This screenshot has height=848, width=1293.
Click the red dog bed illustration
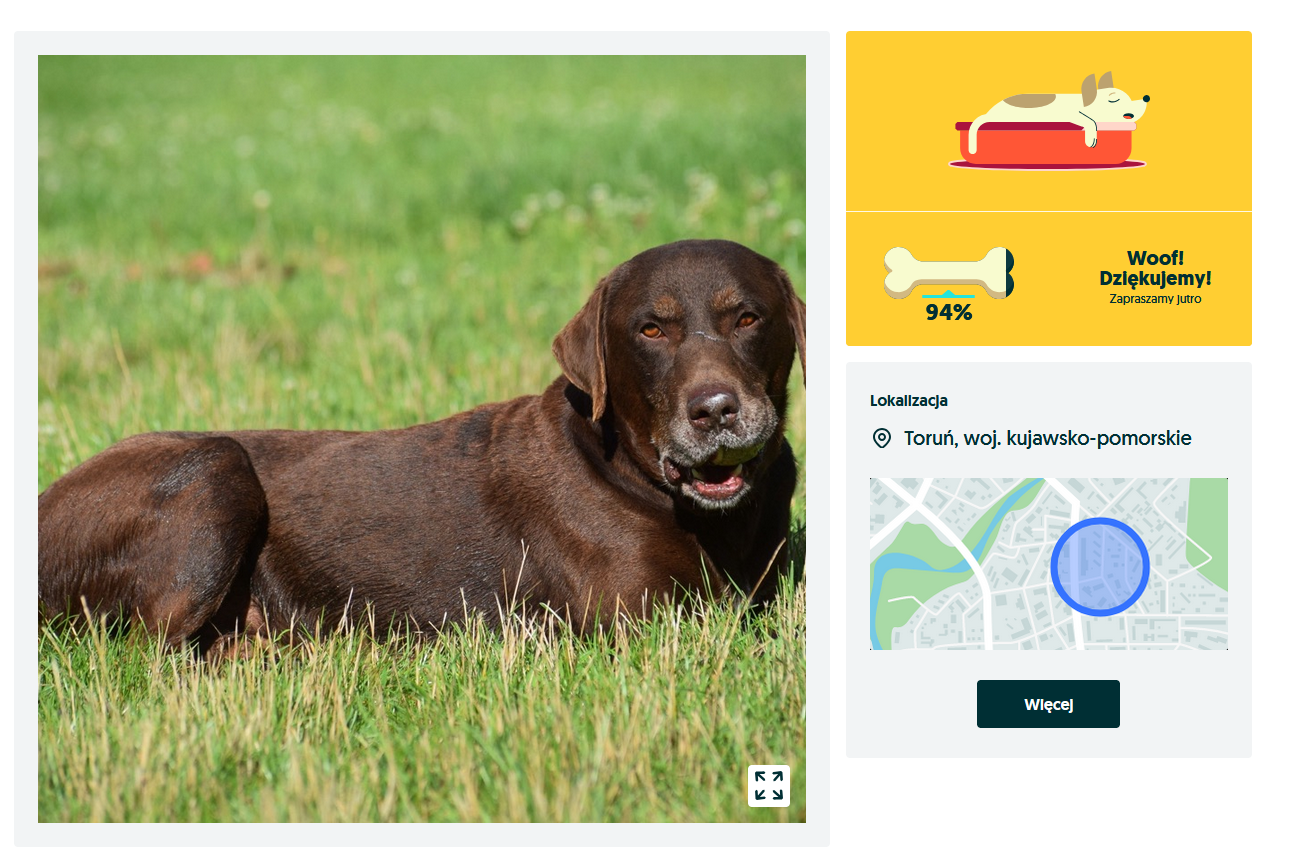tap(1046, 146)
